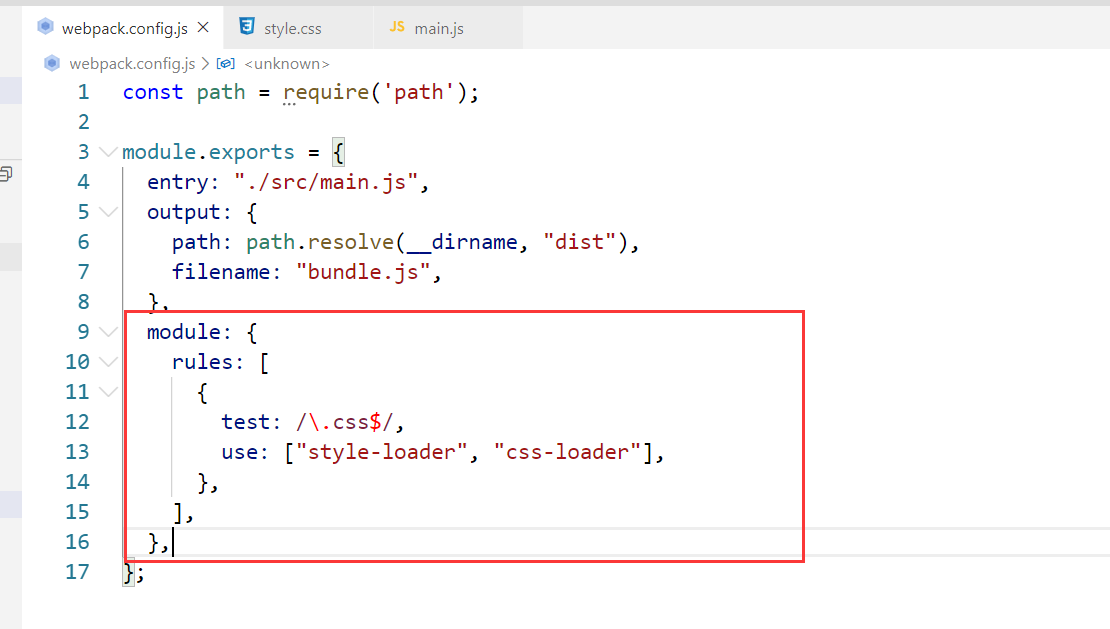This screenshot has width=1110, height=629.
Task: Click the "bundle.js" string
Action: pos(363,272)
